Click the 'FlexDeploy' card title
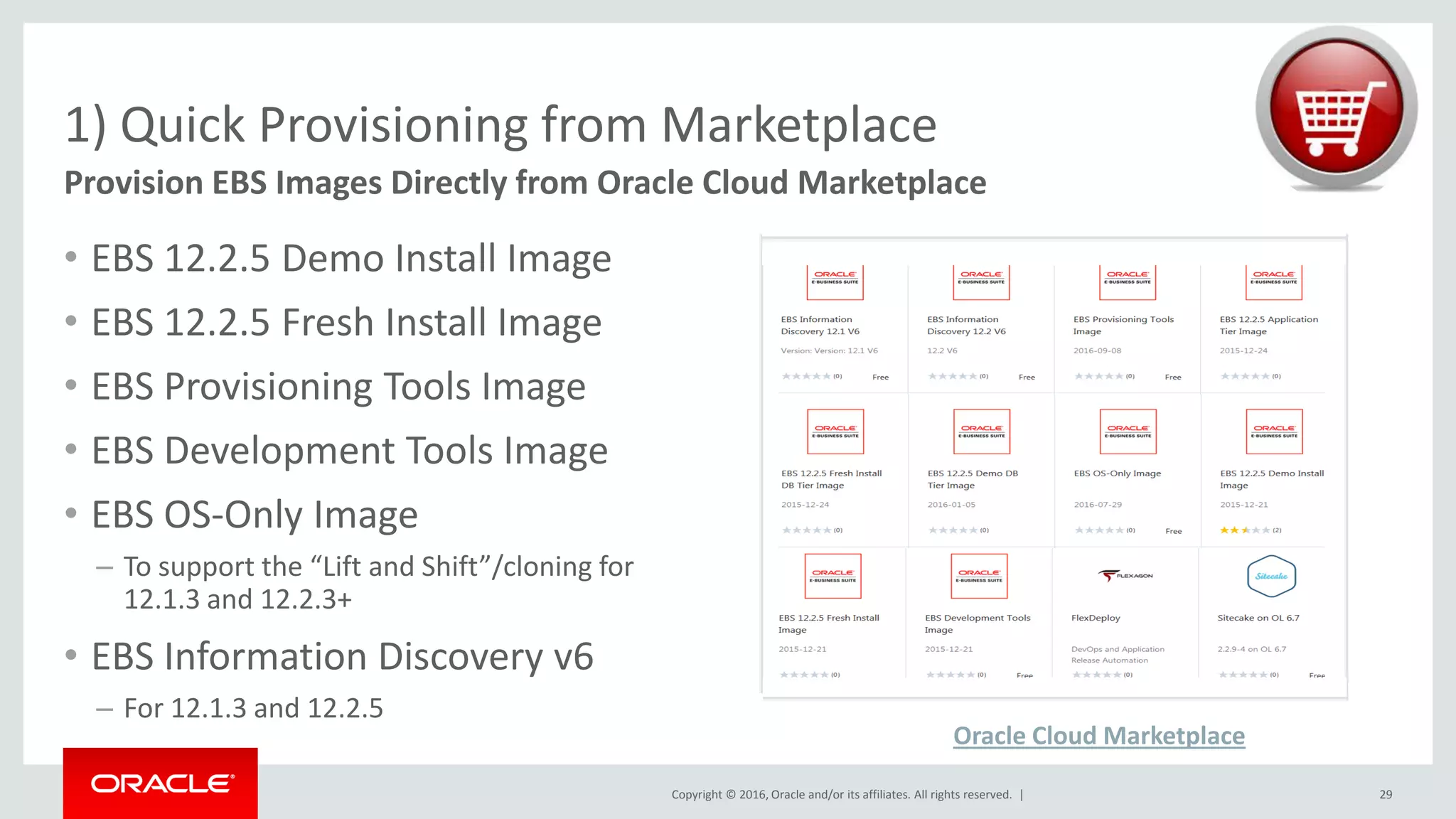The height and width of the screenshot is (819, 1456). pos(1096,618)
